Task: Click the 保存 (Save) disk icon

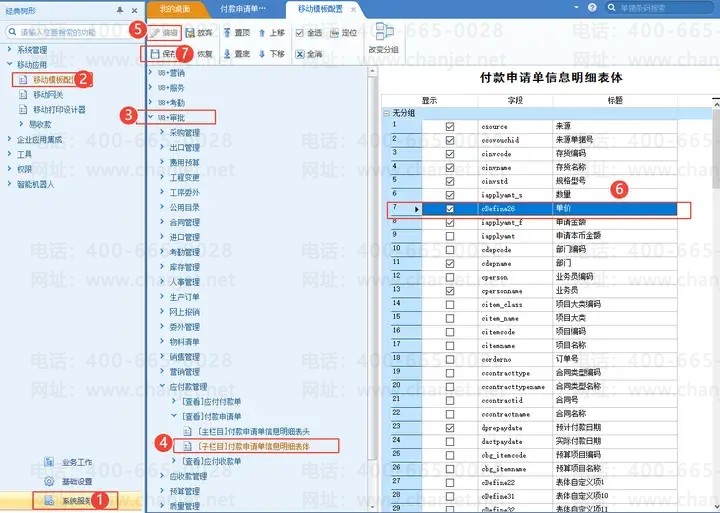Action: tap(155, 53)
